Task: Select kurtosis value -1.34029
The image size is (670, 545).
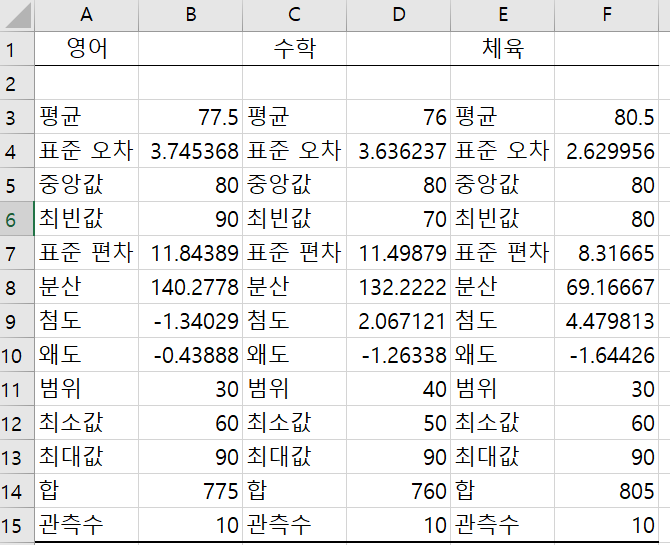Action: pos(191,321)
